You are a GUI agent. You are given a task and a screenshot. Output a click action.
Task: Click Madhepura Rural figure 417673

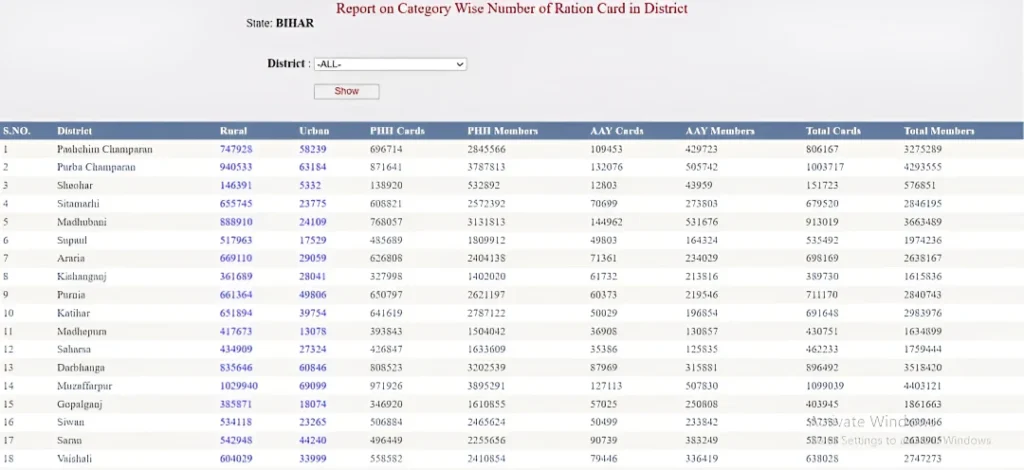(236, 331)
